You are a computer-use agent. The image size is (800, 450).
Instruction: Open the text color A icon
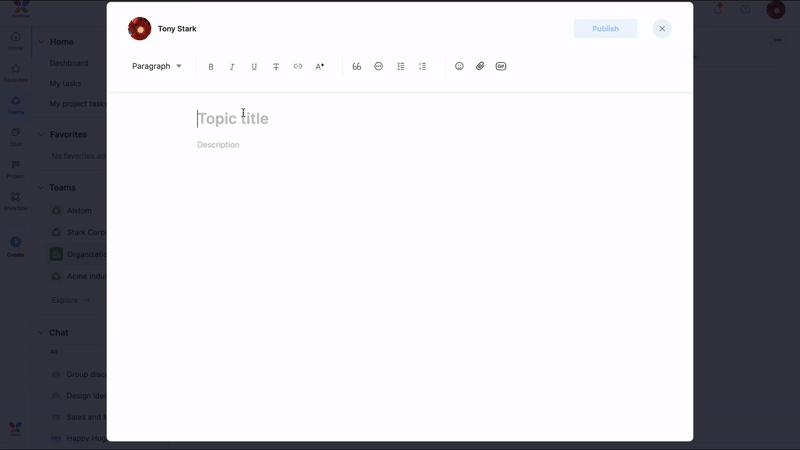pyautogui.click(x=320, y=66)
